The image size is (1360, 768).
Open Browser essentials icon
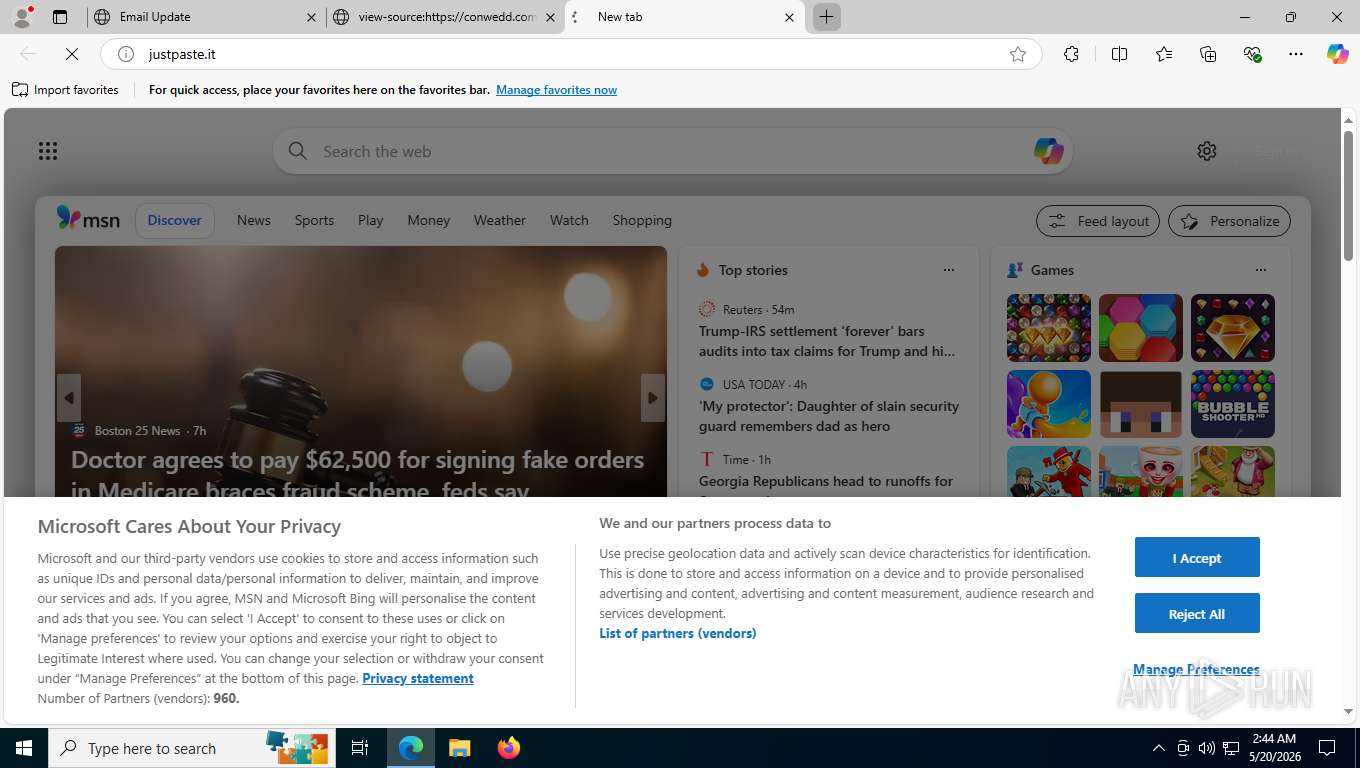click(1252, 54)
